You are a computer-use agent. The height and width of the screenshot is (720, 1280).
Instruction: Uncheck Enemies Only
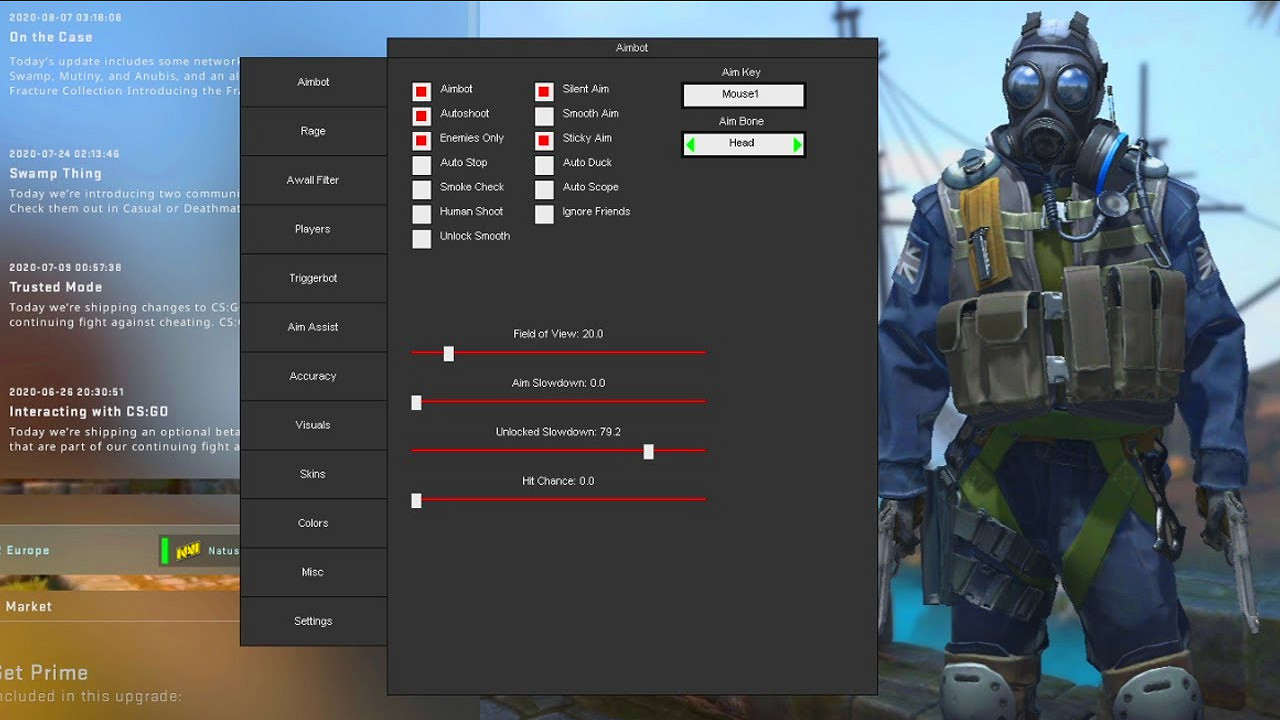[421, 139]
